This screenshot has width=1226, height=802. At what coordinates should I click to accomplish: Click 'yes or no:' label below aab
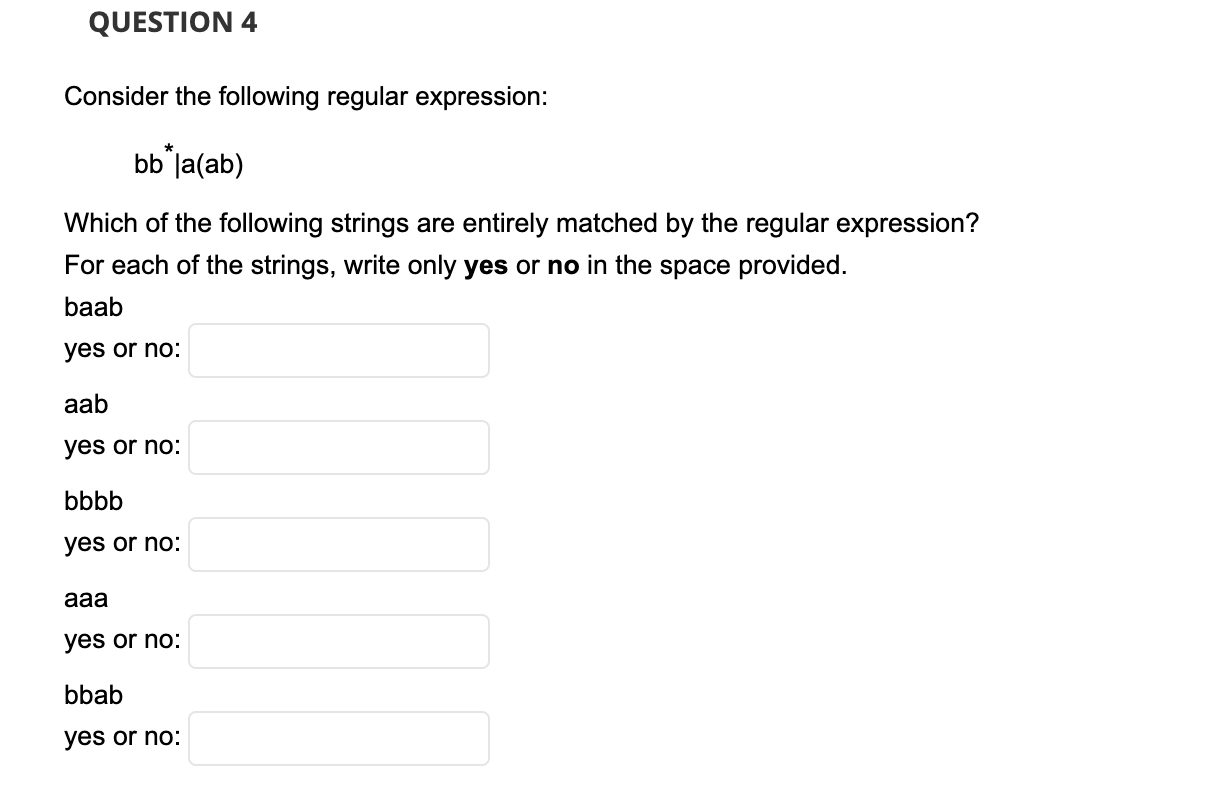122,448
